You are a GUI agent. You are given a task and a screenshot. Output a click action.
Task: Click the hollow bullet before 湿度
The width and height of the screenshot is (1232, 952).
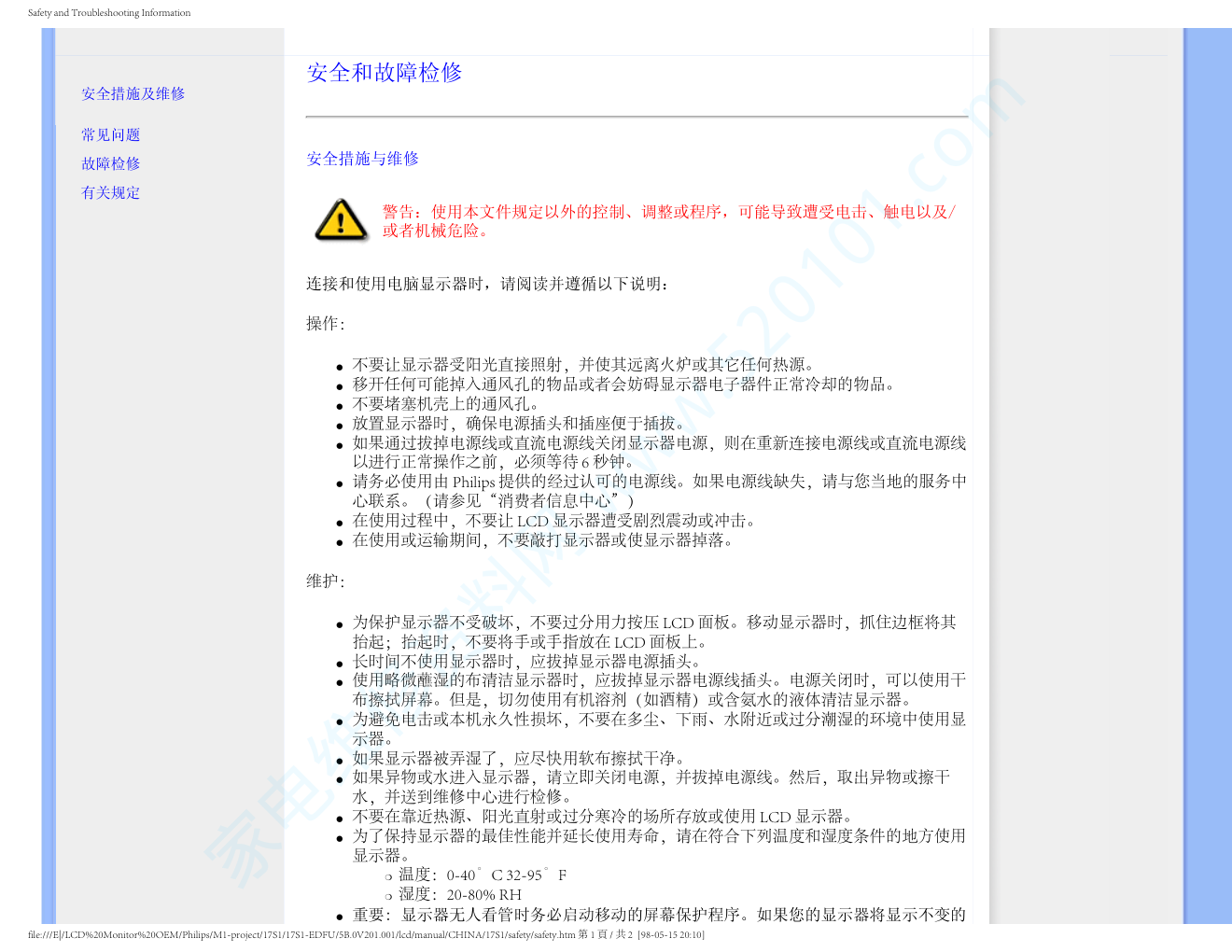point(388,897)
